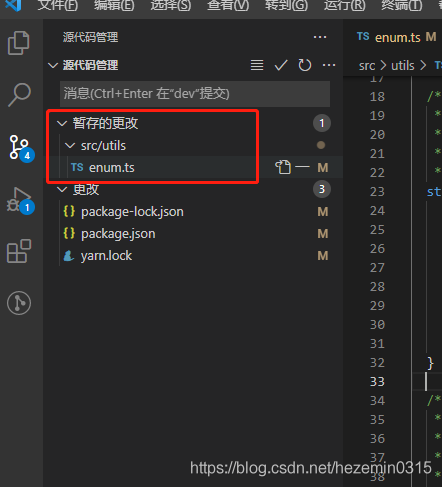This screenshot has height=487, width=442.
Task: Click staged changes count badge 1
Action: [x=322, y=123]
